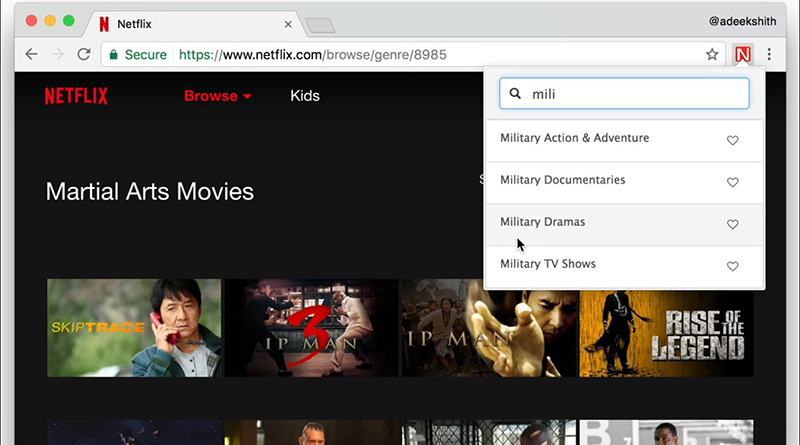This screenshot has height=445, width=800.
Task: Click the Netflix extension icon in toolbar
Action: (x=742, y=54)
